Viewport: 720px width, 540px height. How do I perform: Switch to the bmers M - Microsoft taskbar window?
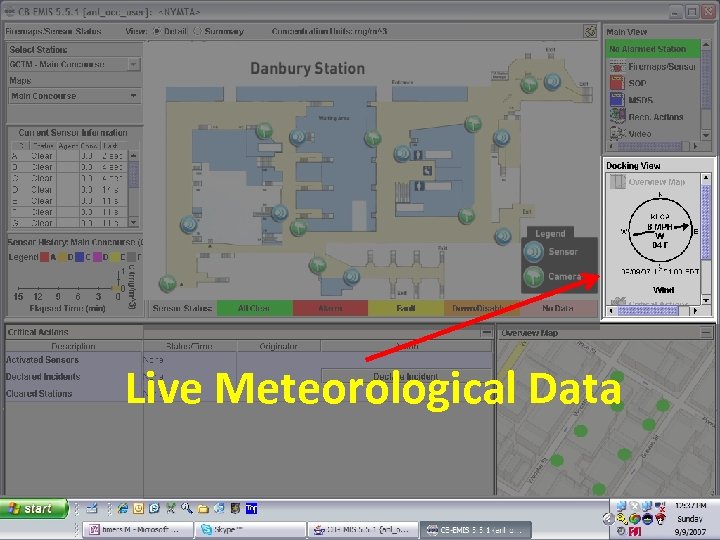(x=137, y=530)
